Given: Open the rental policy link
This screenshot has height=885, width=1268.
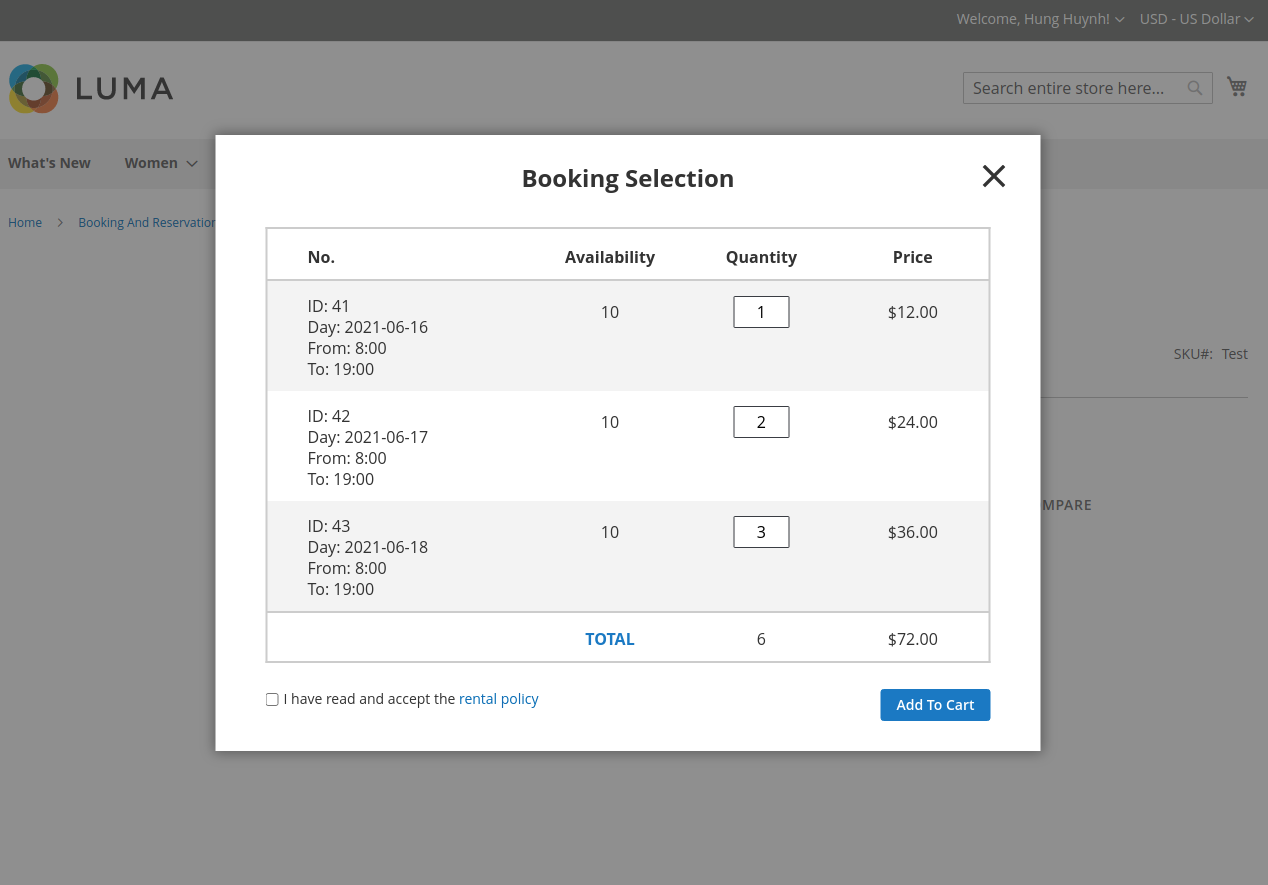Looking at the screenshot, I should 498,699.
